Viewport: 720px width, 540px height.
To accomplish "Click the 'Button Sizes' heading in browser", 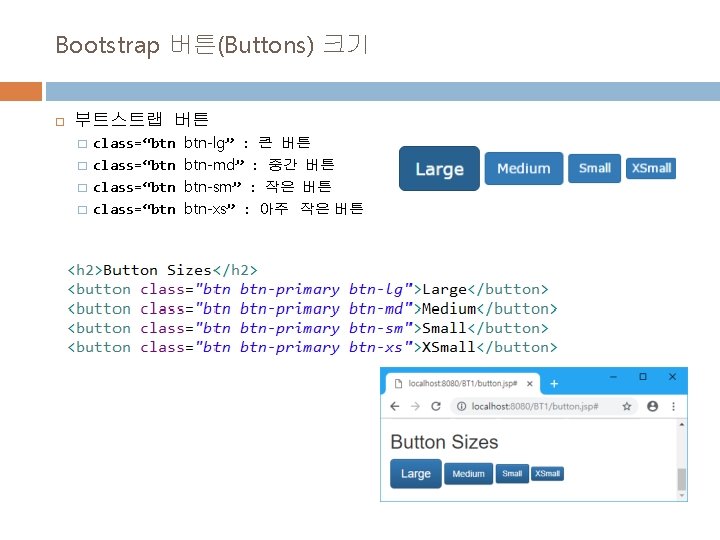I will point(444,442).
